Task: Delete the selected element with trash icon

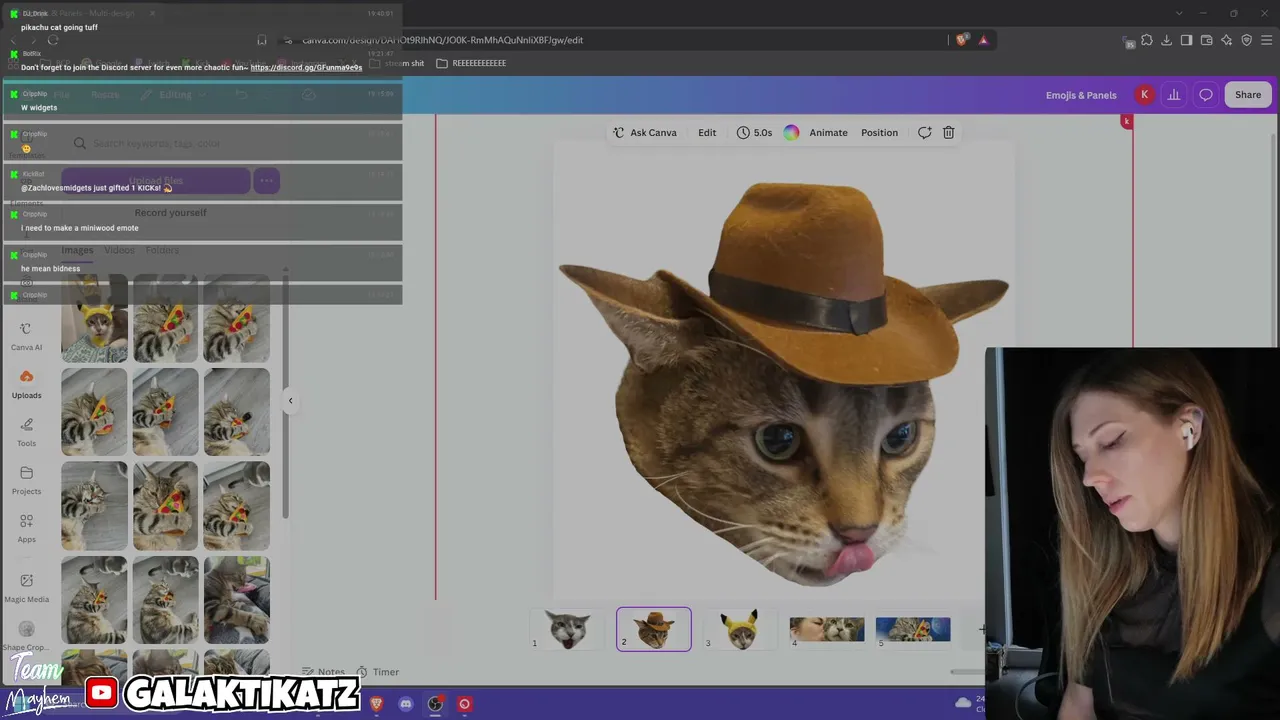Action: [x=948, y=132]
